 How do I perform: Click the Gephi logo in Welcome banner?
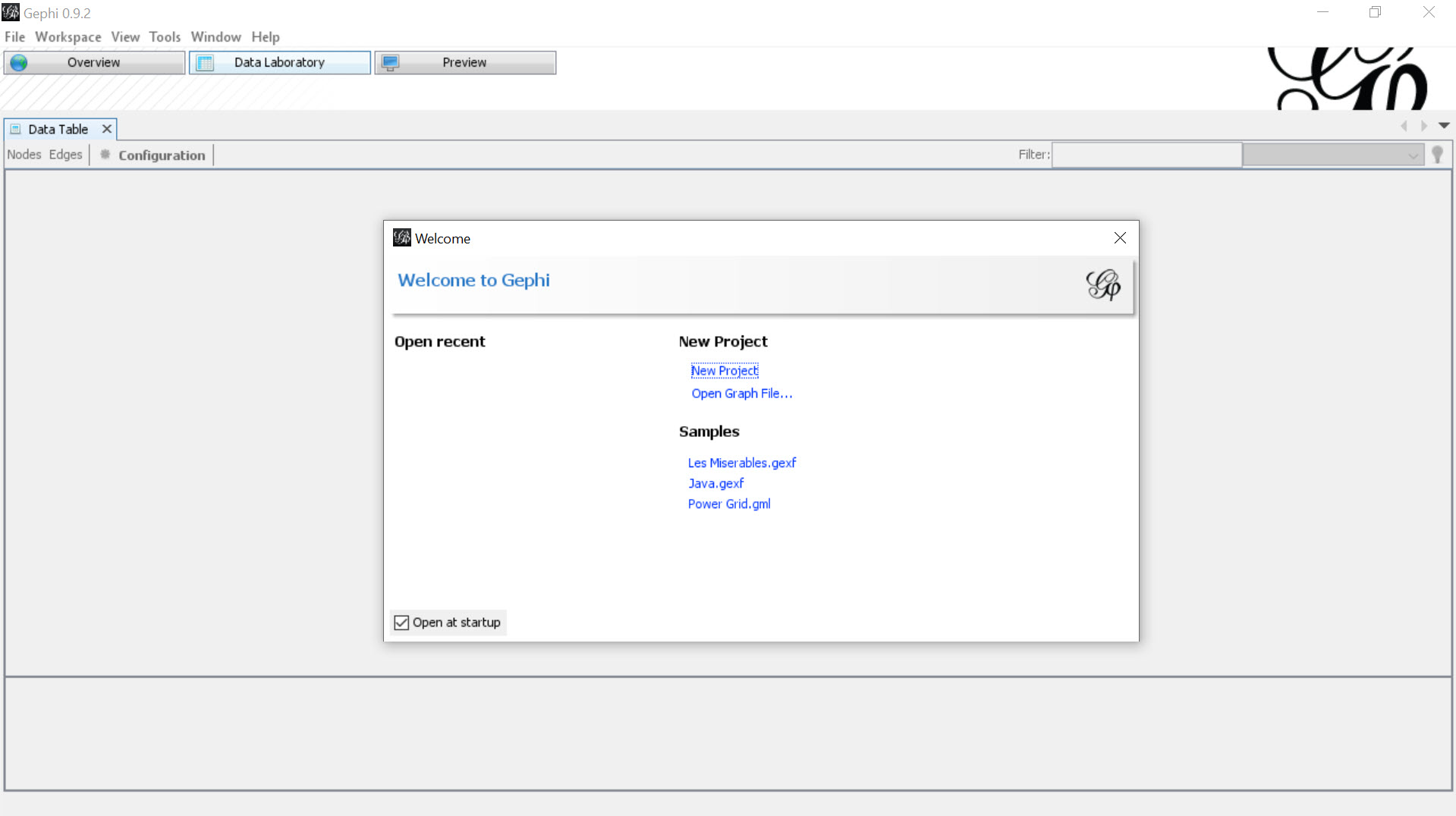(x=1102, y=285)
